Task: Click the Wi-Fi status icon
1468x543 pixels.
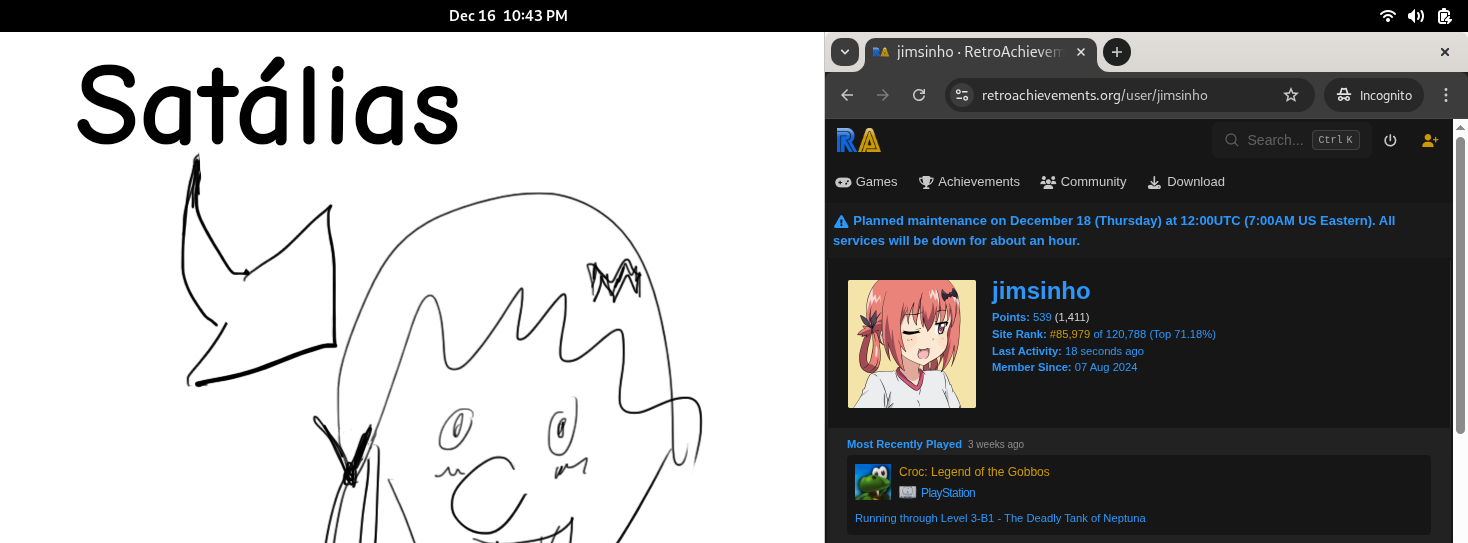Action: point(1387,16)
